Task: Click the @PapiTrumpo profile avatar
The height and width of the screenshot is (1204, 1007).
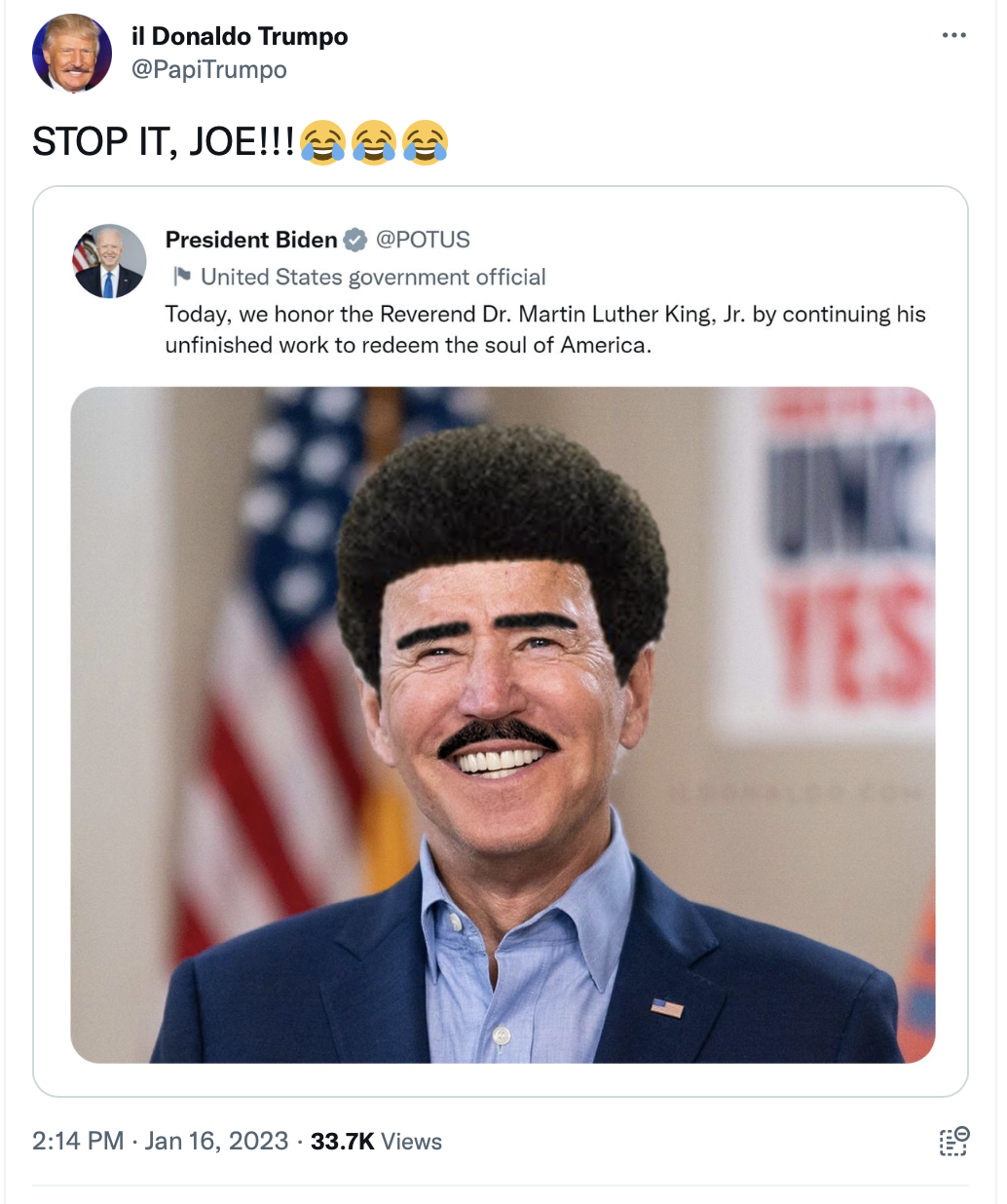Action: (72, 54)
